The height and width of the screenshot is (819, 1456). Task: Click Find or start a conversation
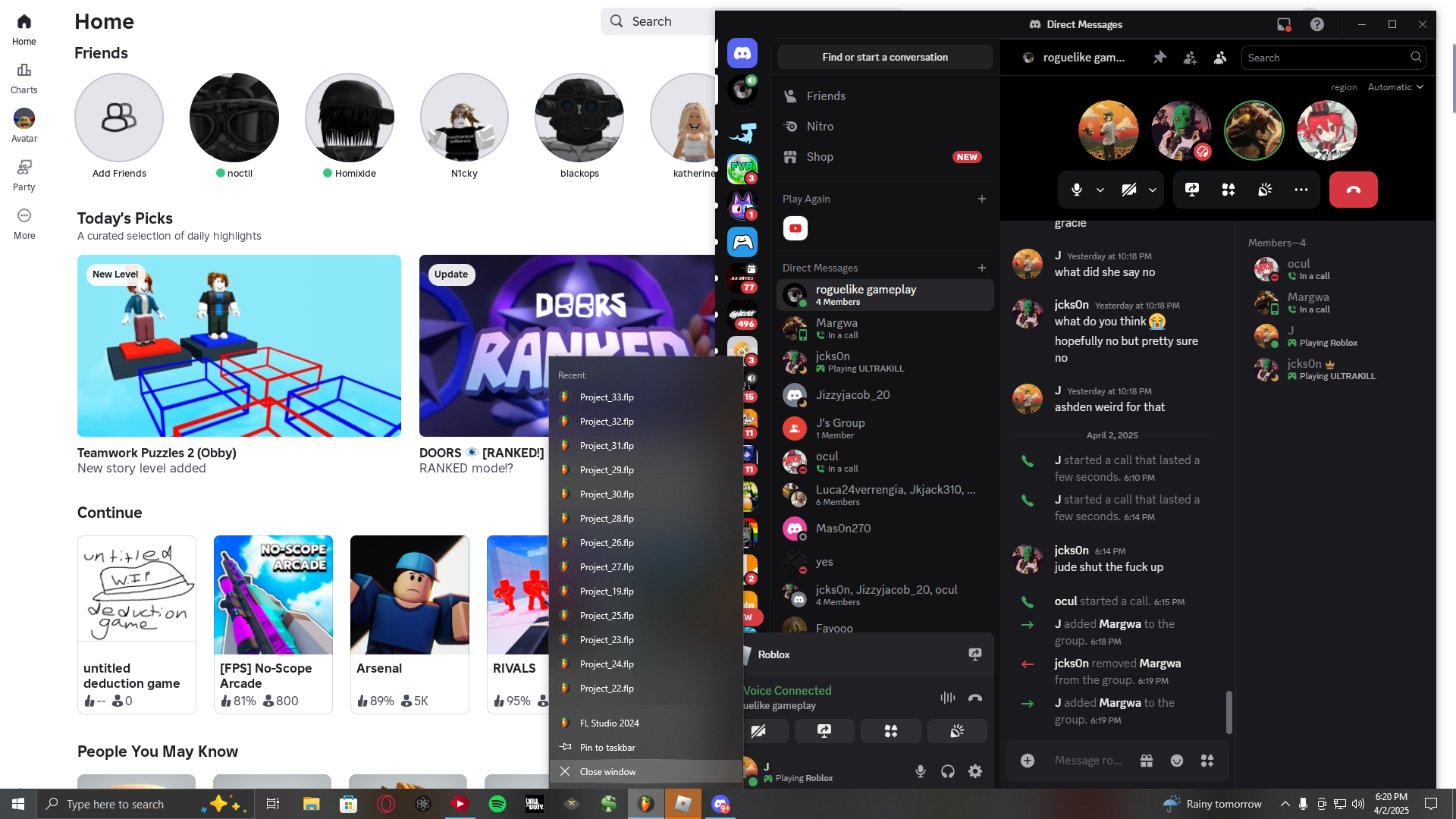coord(885,57)
